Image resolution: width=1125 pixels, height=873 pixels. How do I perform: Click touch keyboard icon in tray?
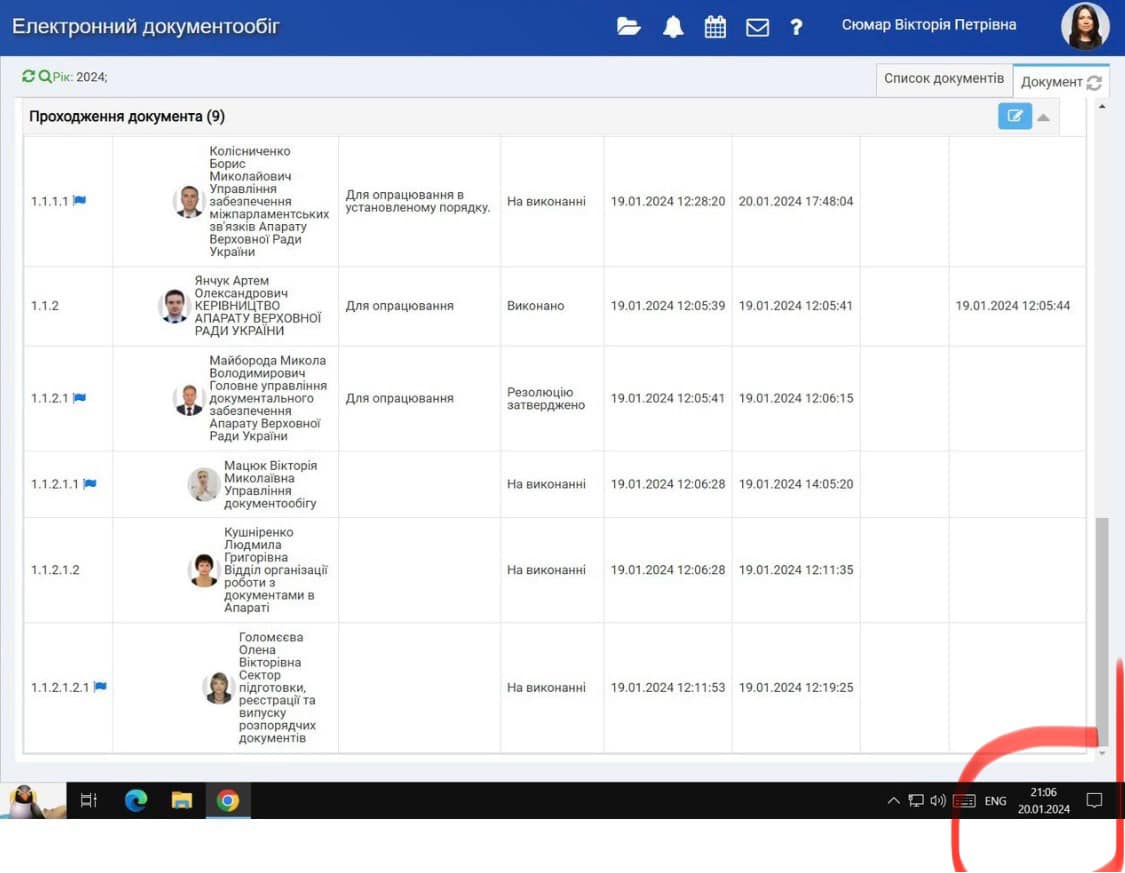pos(964,801)
